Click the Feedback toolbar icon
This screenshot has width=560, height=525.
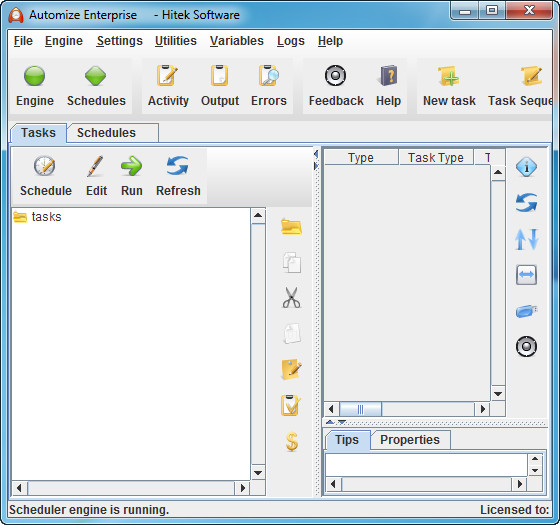tap(335, 75)
